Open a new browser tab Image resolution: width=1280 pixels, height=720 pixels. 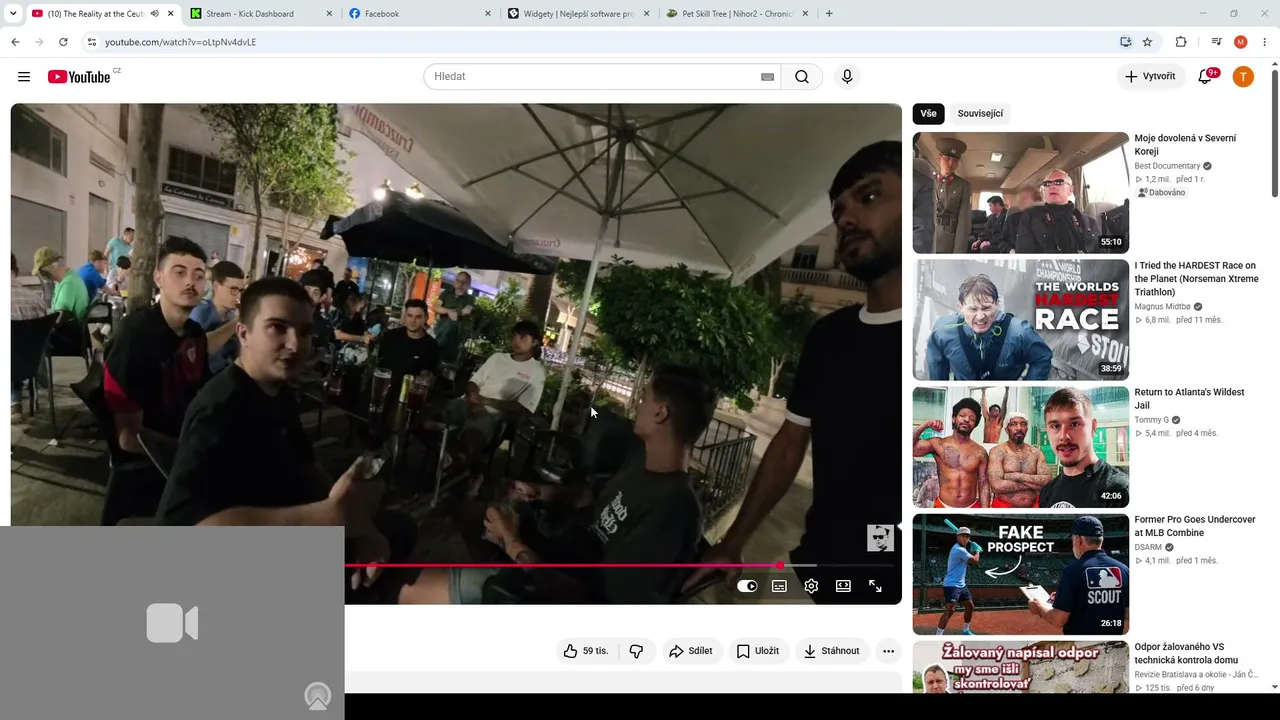(829, 14)
